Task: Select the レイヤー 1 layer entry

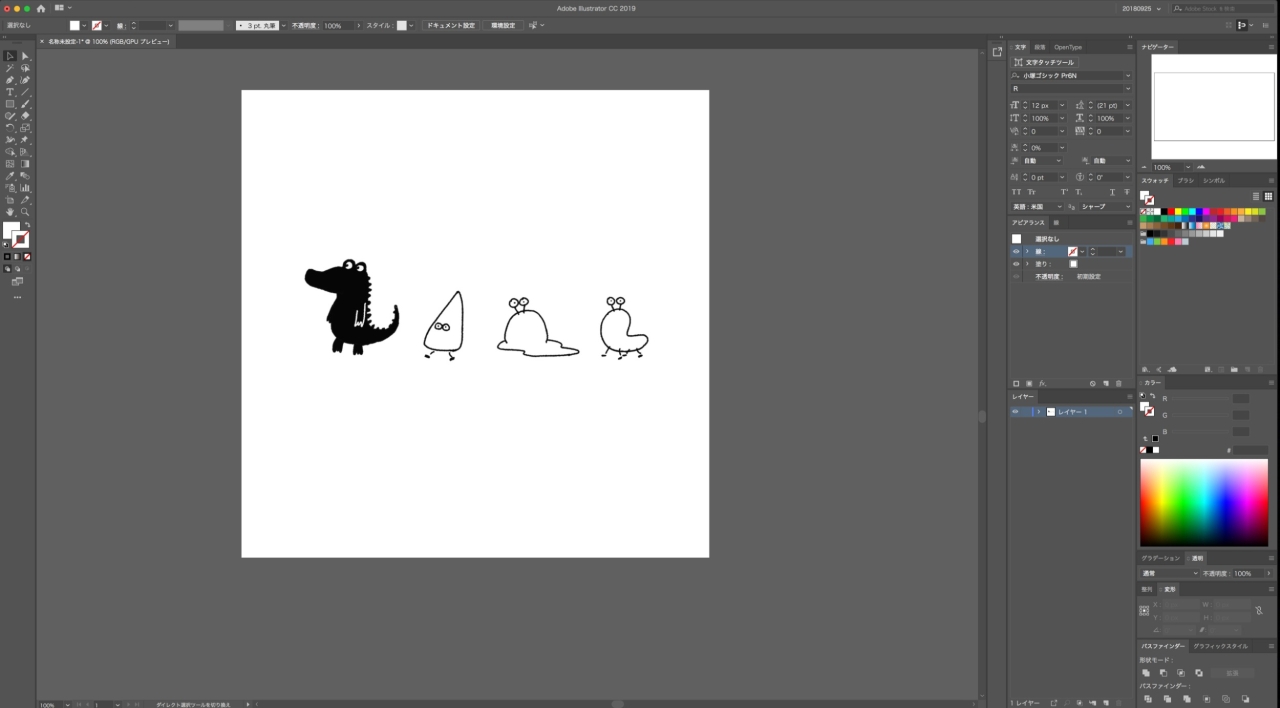Action: tap(1075, 411)
